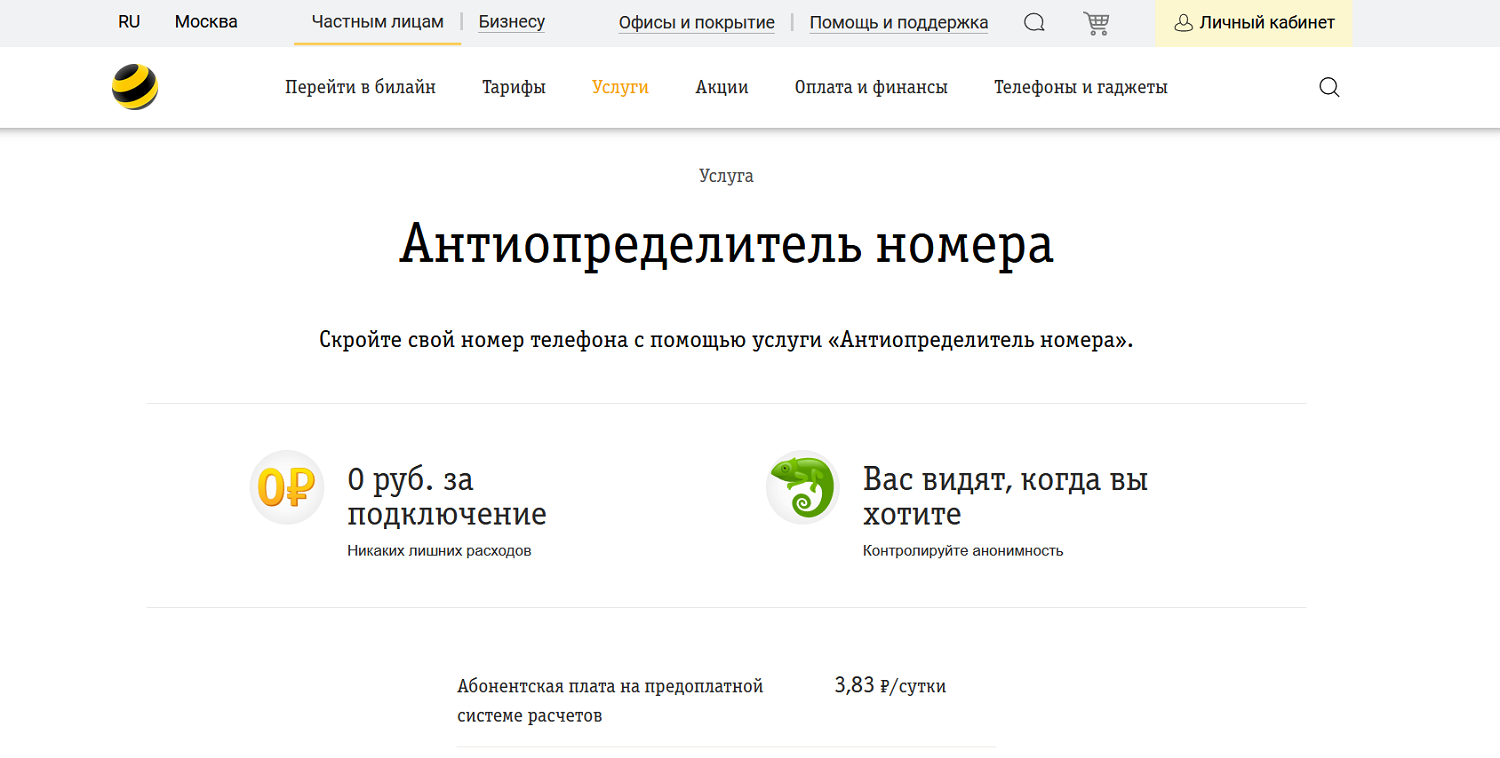Viewport: 1500px width, 758px height.
Task: Open the chat bubble icon in top bar
Action: tap(1034, 23)
